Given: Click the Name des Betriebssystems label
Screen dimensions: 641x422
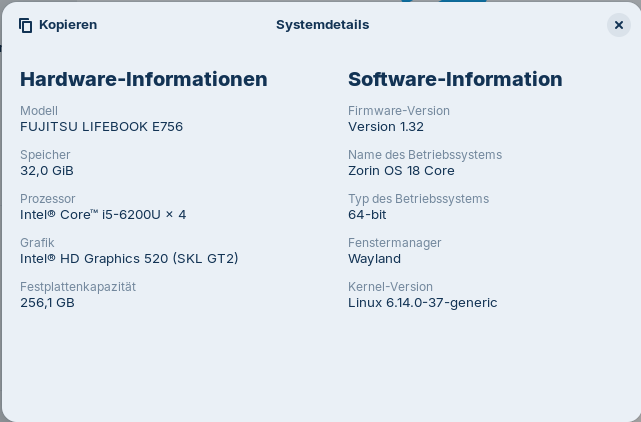Looking at the screenshot, I should pyautogui.click(x=425, y=155).
